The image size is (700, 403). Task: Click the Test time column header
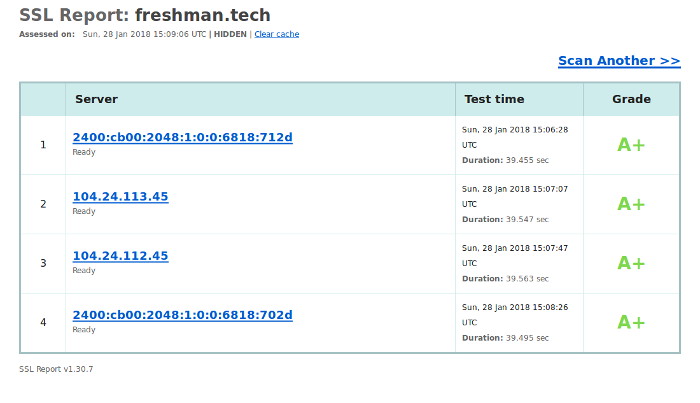pyautogui.click(x=494, y=99)
